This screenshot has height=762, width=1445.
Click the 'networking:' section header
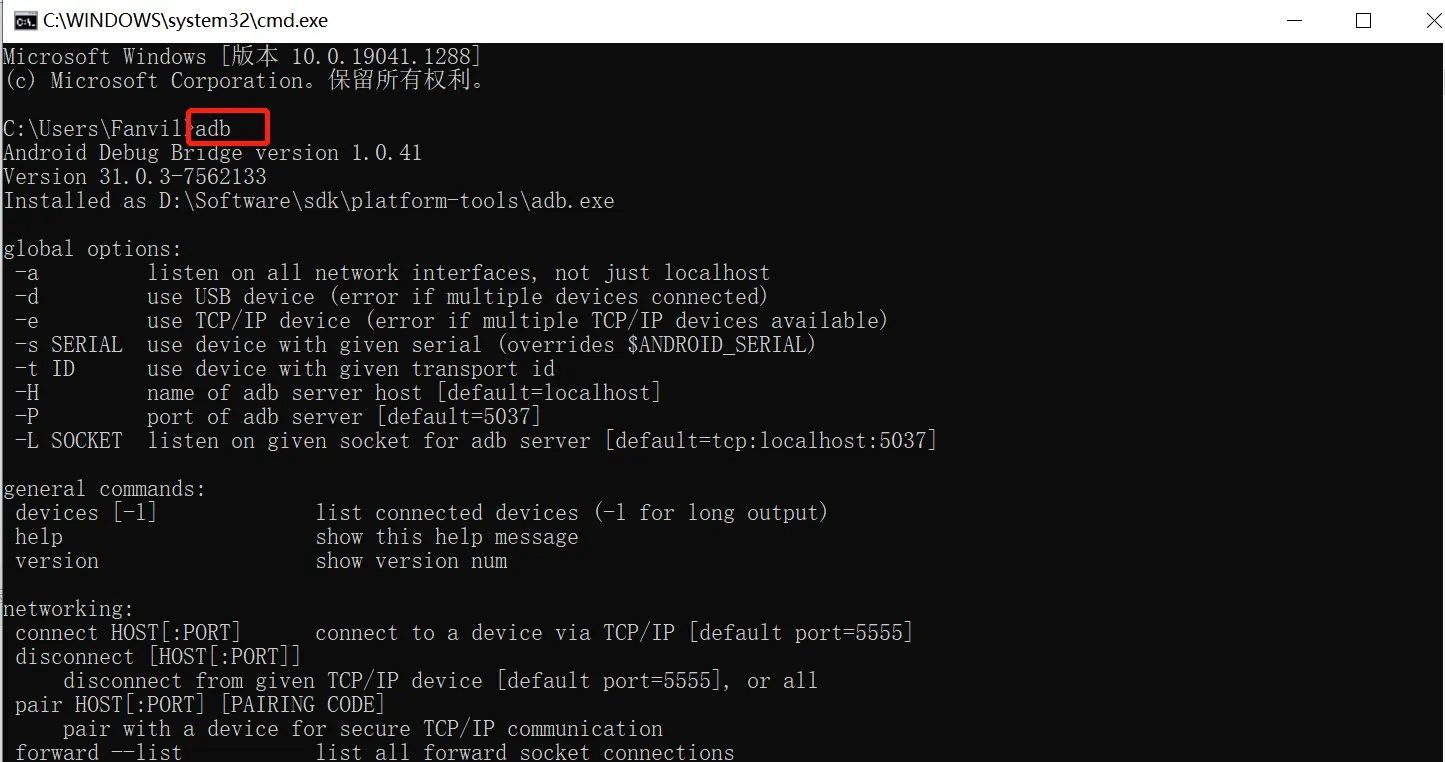pos(68,608)
